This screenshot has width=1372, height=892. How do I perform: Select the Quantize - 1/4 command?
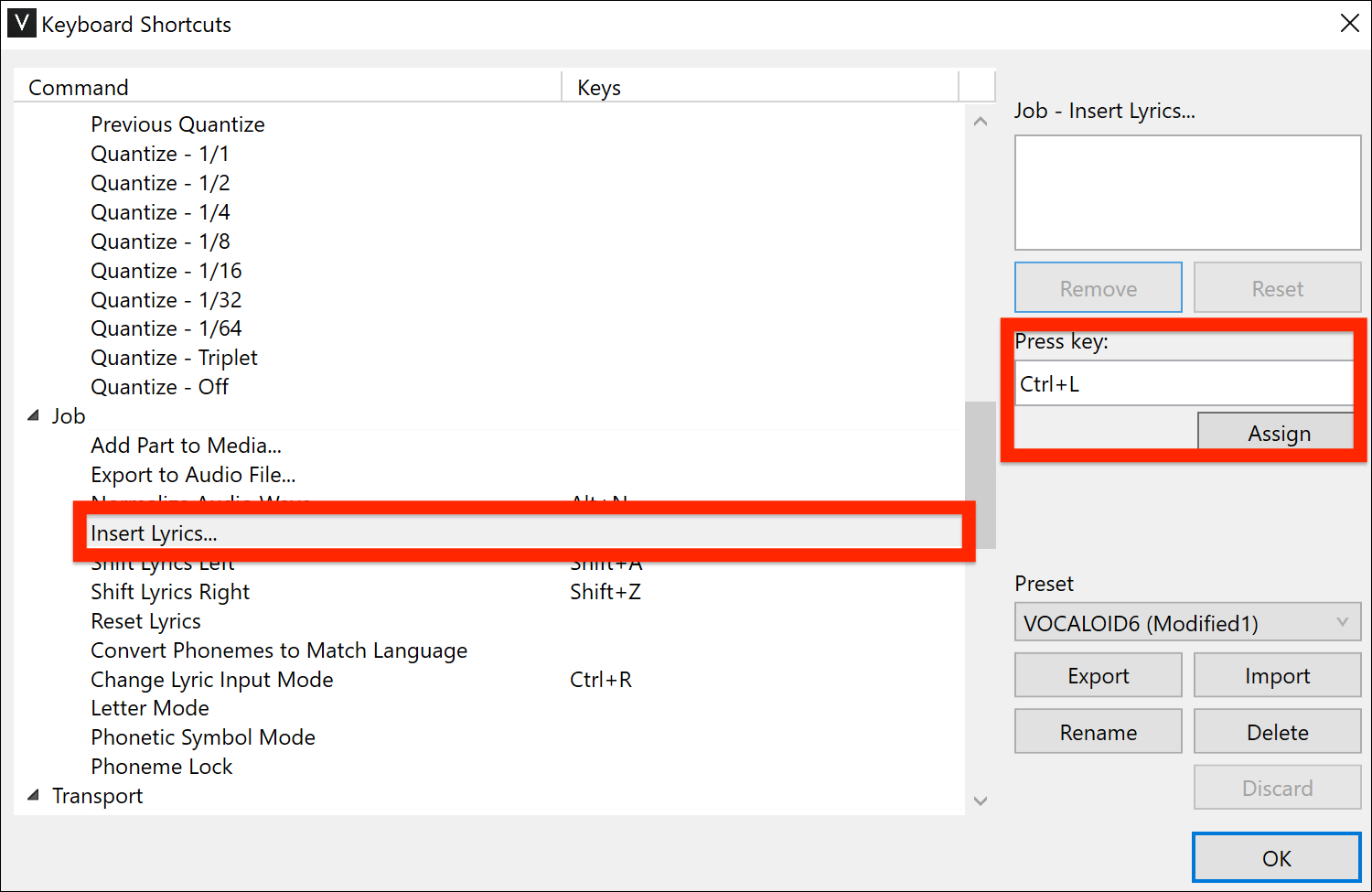pyautogui.click(x=159, y=211)
